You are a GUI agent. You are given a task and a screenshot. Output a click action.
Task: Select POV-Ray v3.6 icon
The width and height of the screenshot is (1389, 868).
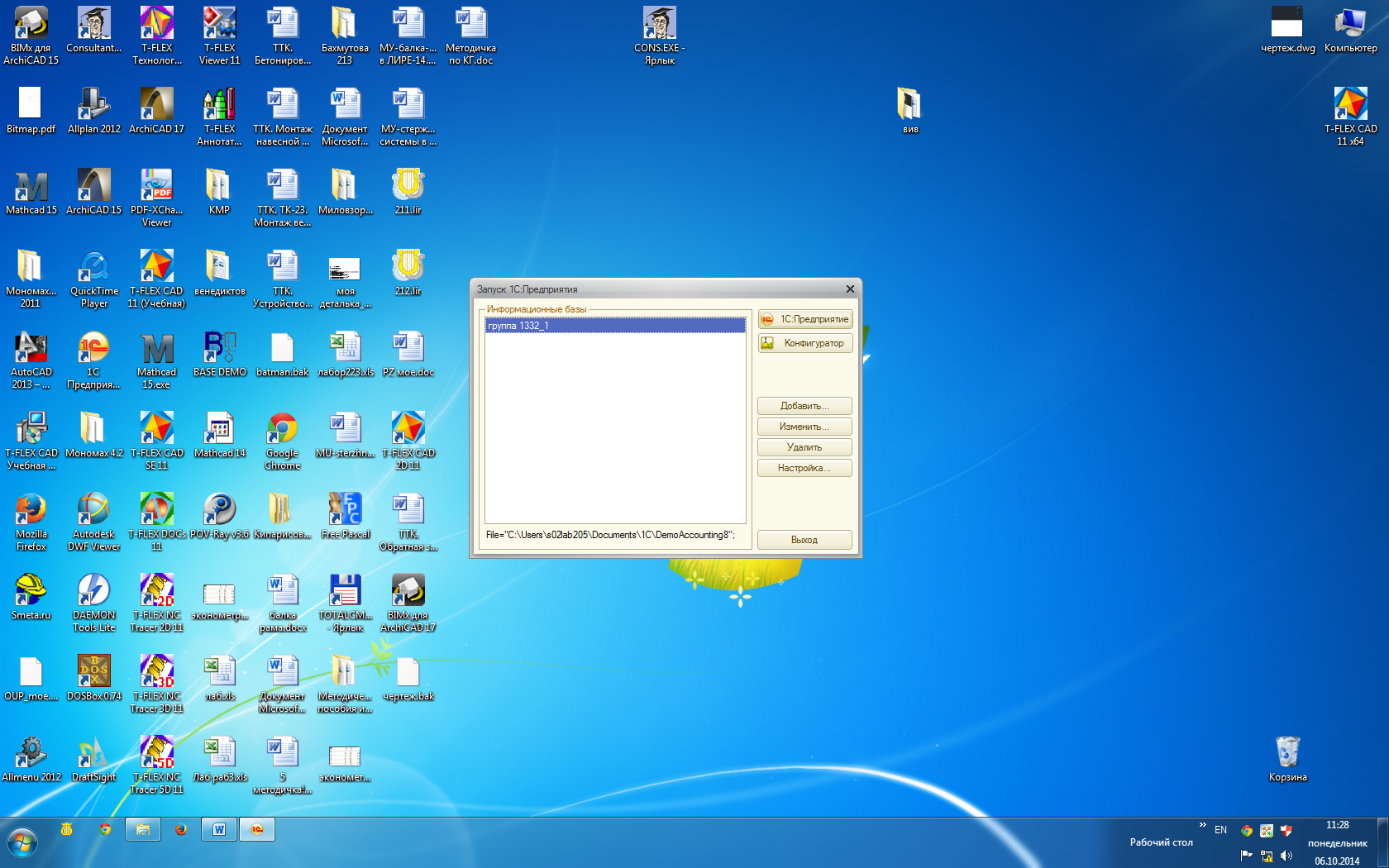click(219, 517)
